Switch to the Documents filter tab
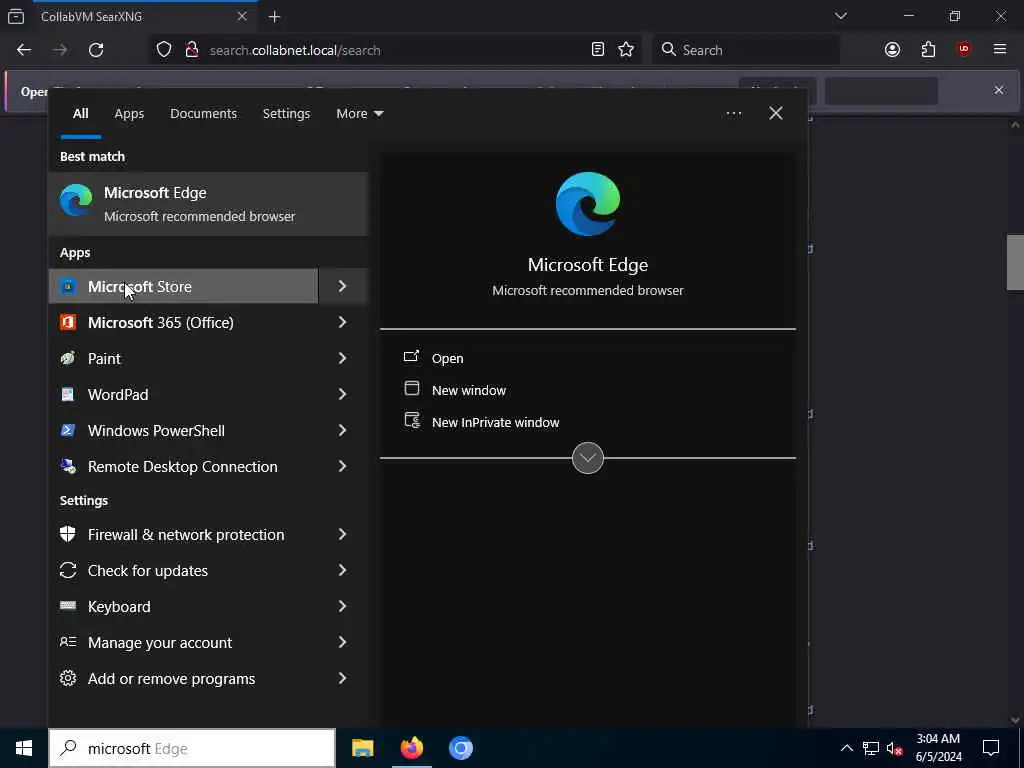Screen dimensions: 1024x768 point(203,114)
